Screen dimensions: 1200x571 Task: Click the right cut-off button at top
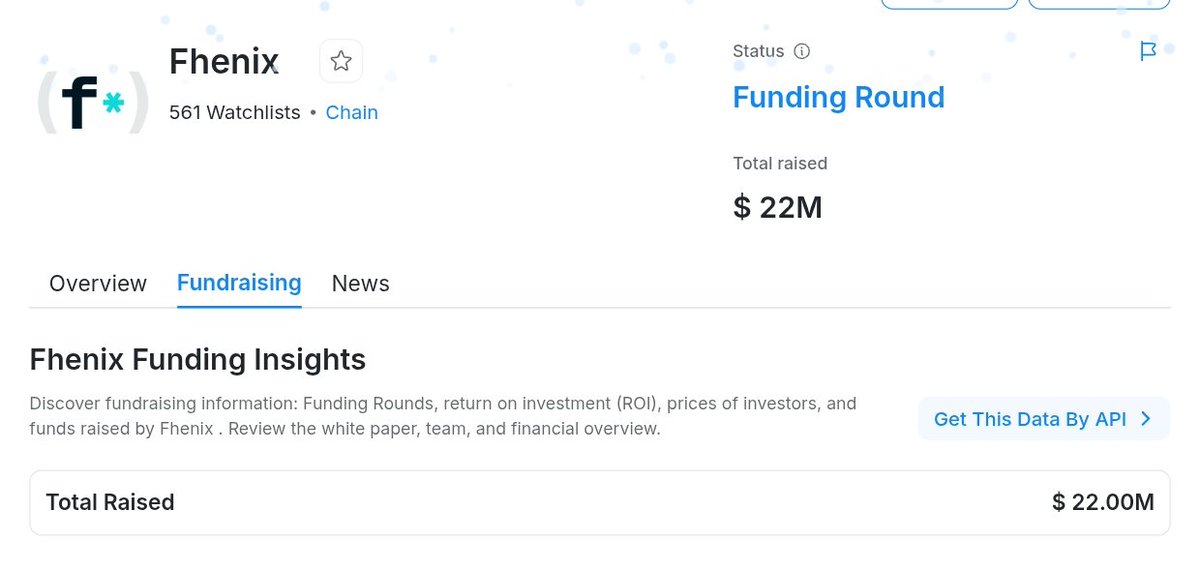tap(1099, 3)
